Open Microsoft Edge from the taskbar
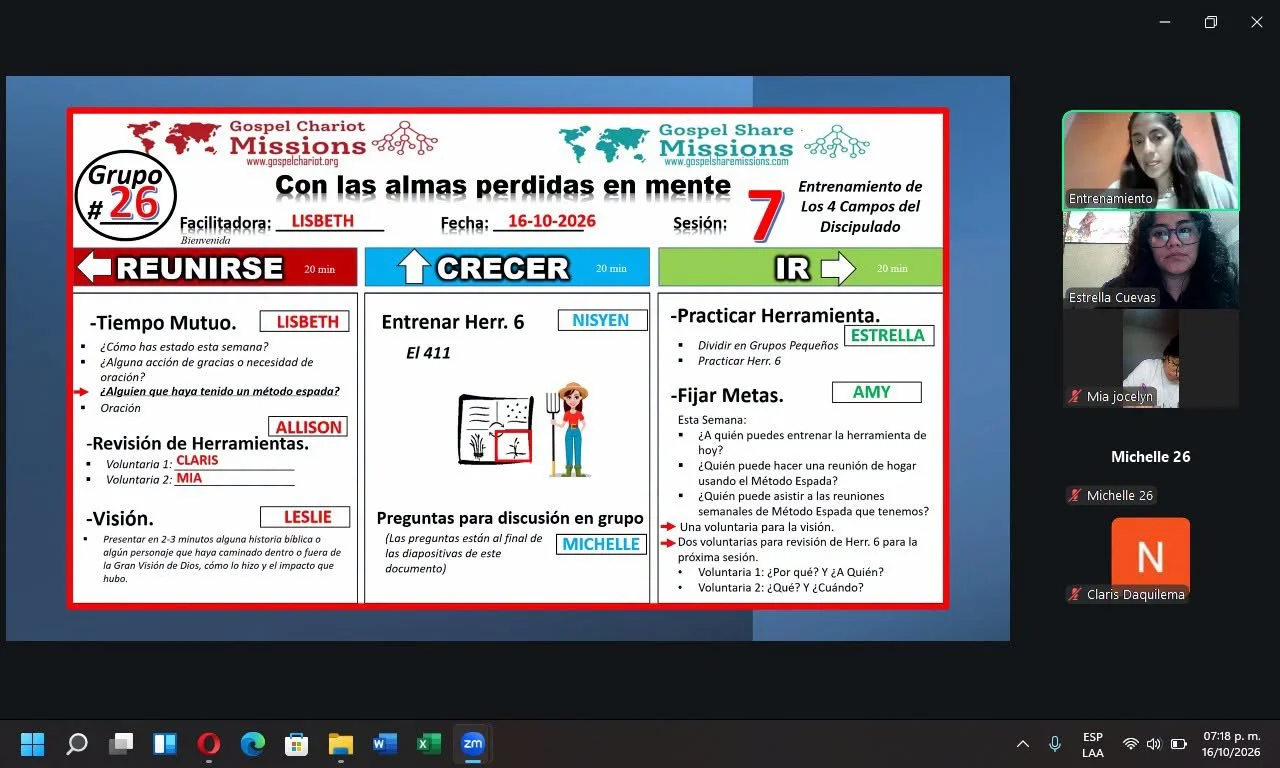Screen dimensions: 1280x768 (253, 744)
